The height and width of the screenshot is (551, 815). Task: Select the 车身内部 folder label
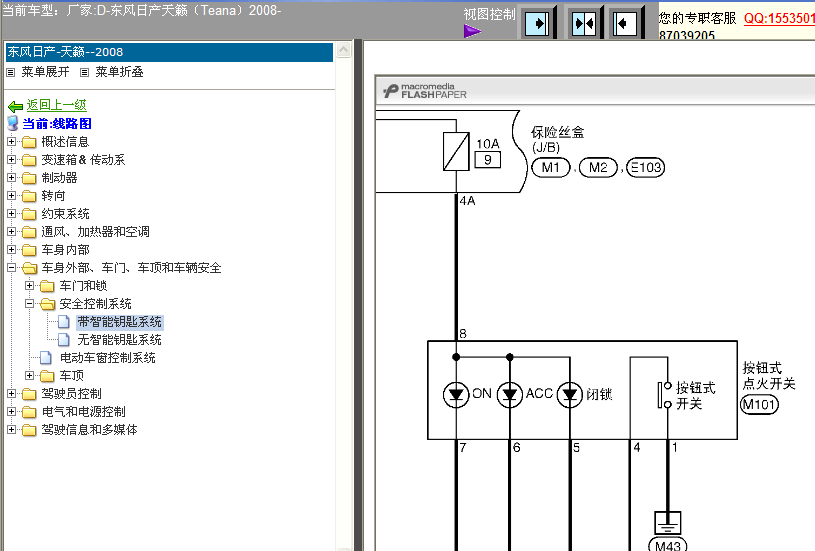tap(65, 250)
